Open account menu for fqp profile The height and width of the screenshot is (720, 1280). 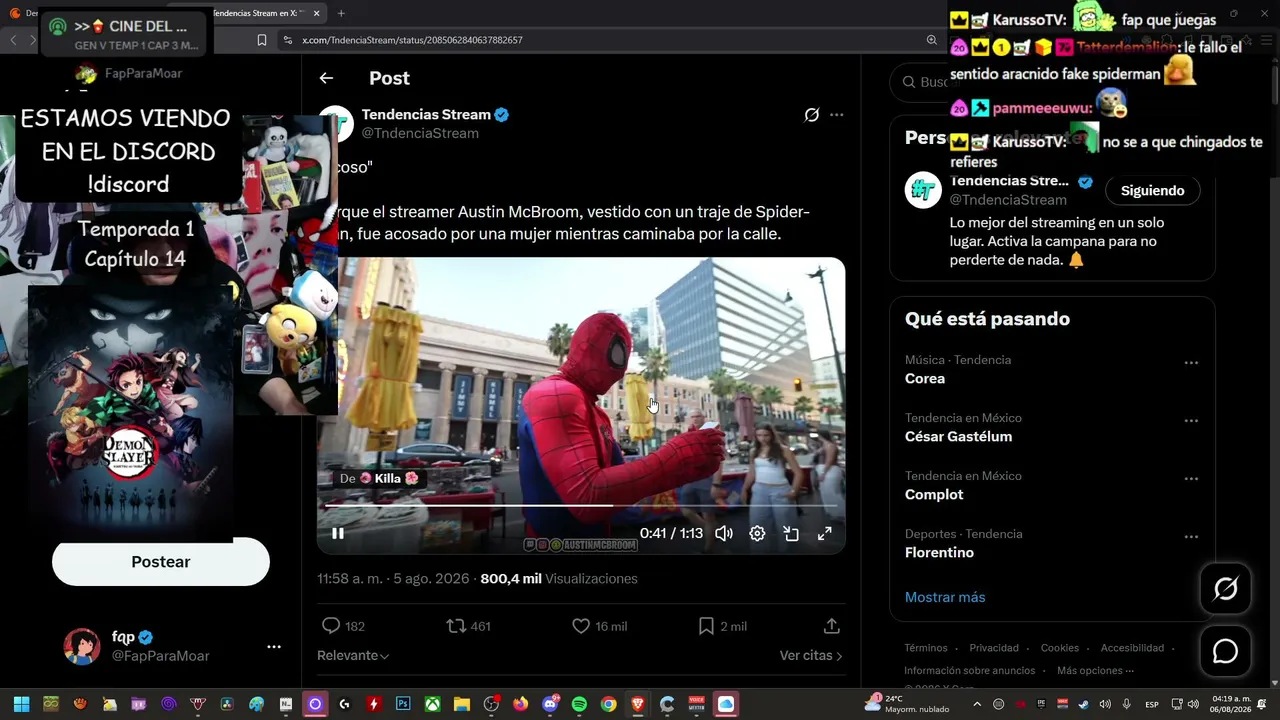(274, 647)
